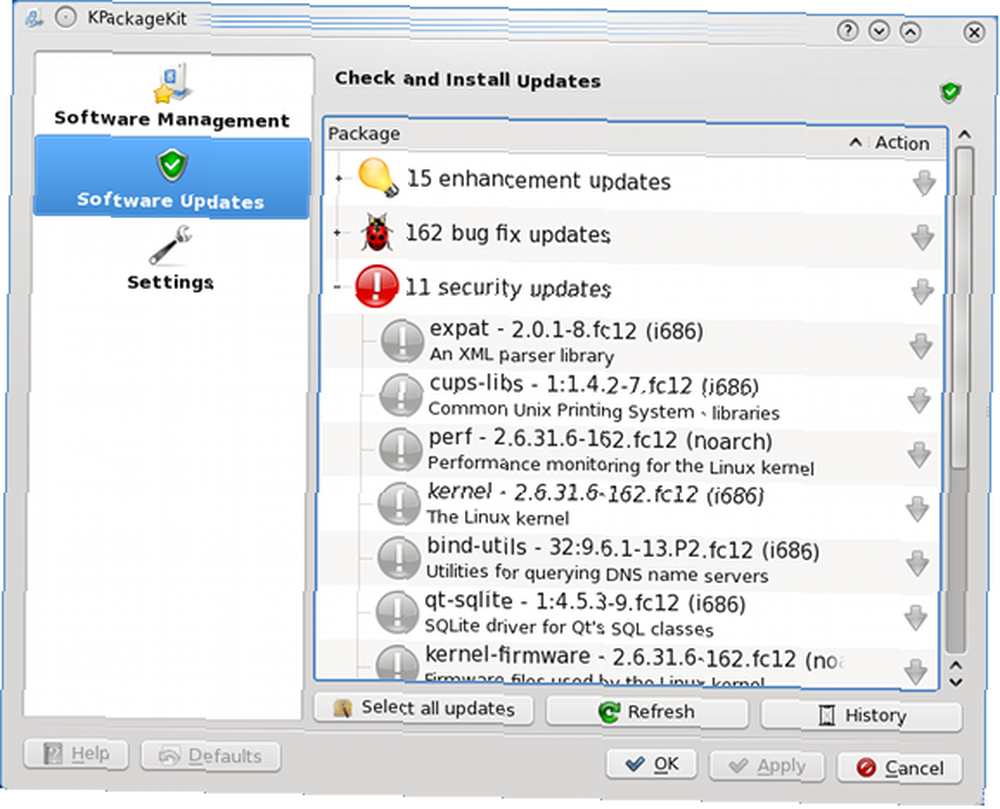Click the ladybug bug fix updates icon
The image size is (1000, 809).
coord(376,232)
